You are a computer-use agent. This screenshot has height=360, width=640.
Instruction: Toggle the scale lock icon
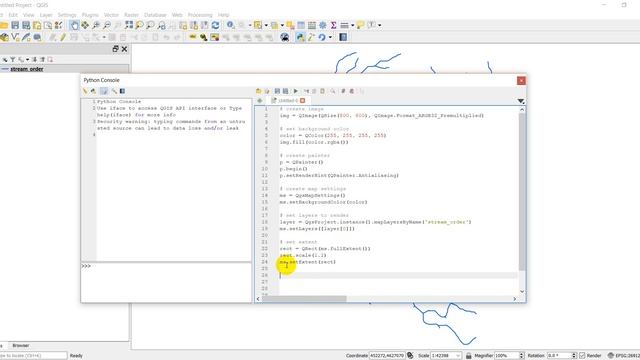[469, 356]
